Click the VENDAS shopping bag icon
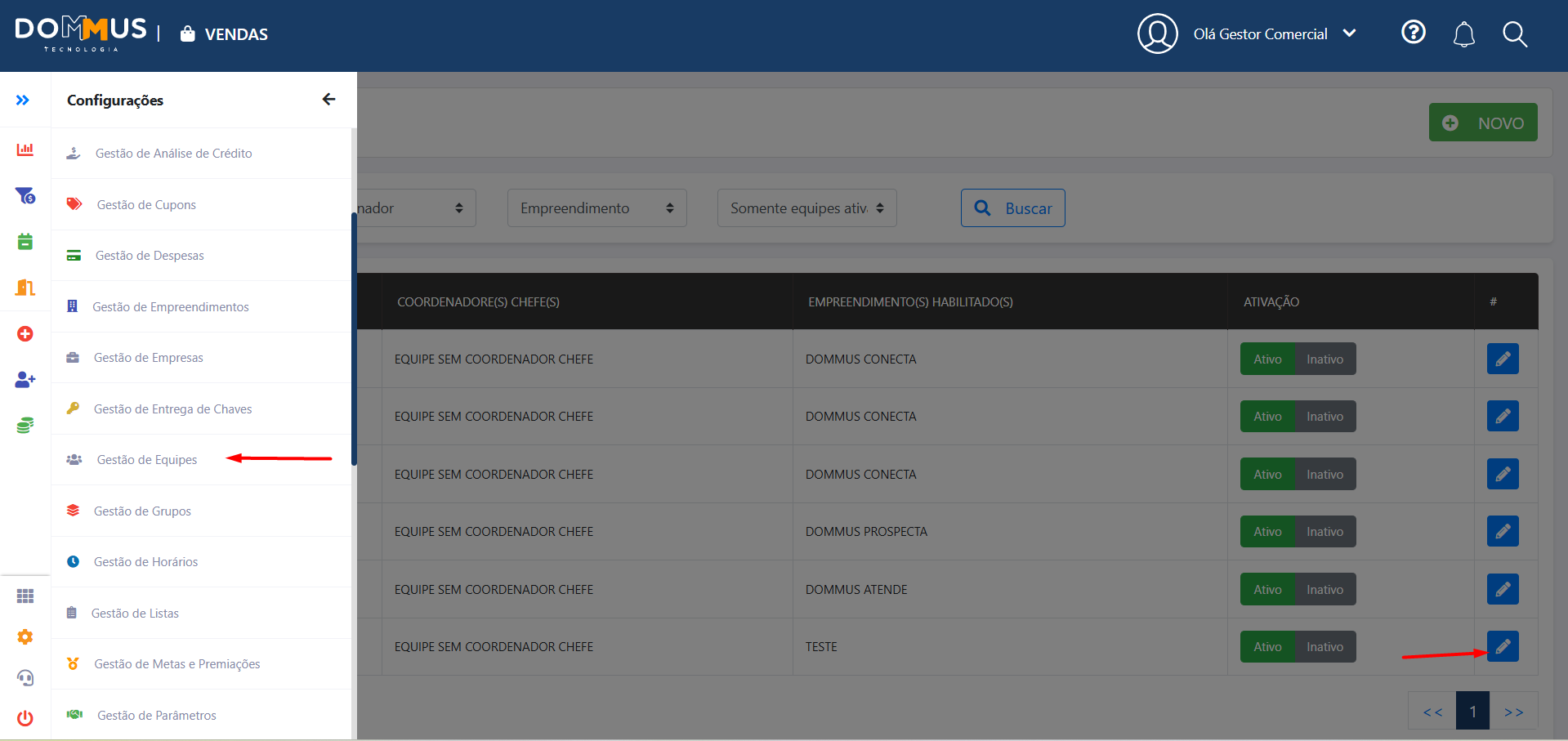This screenshot has width=1568, height=741. 188,33
